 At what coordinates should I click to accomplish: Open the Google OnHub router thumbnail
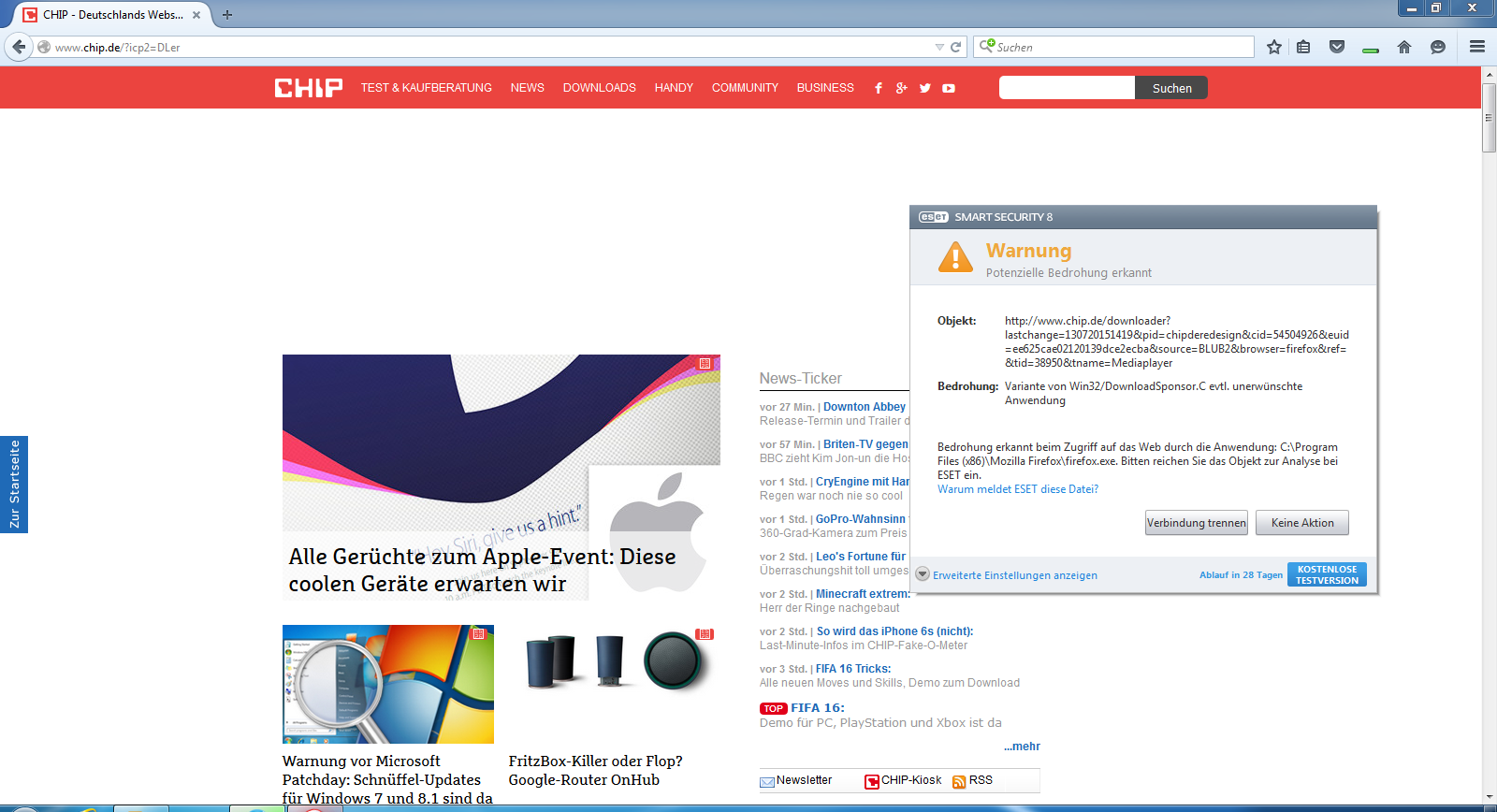coord(614,685)
